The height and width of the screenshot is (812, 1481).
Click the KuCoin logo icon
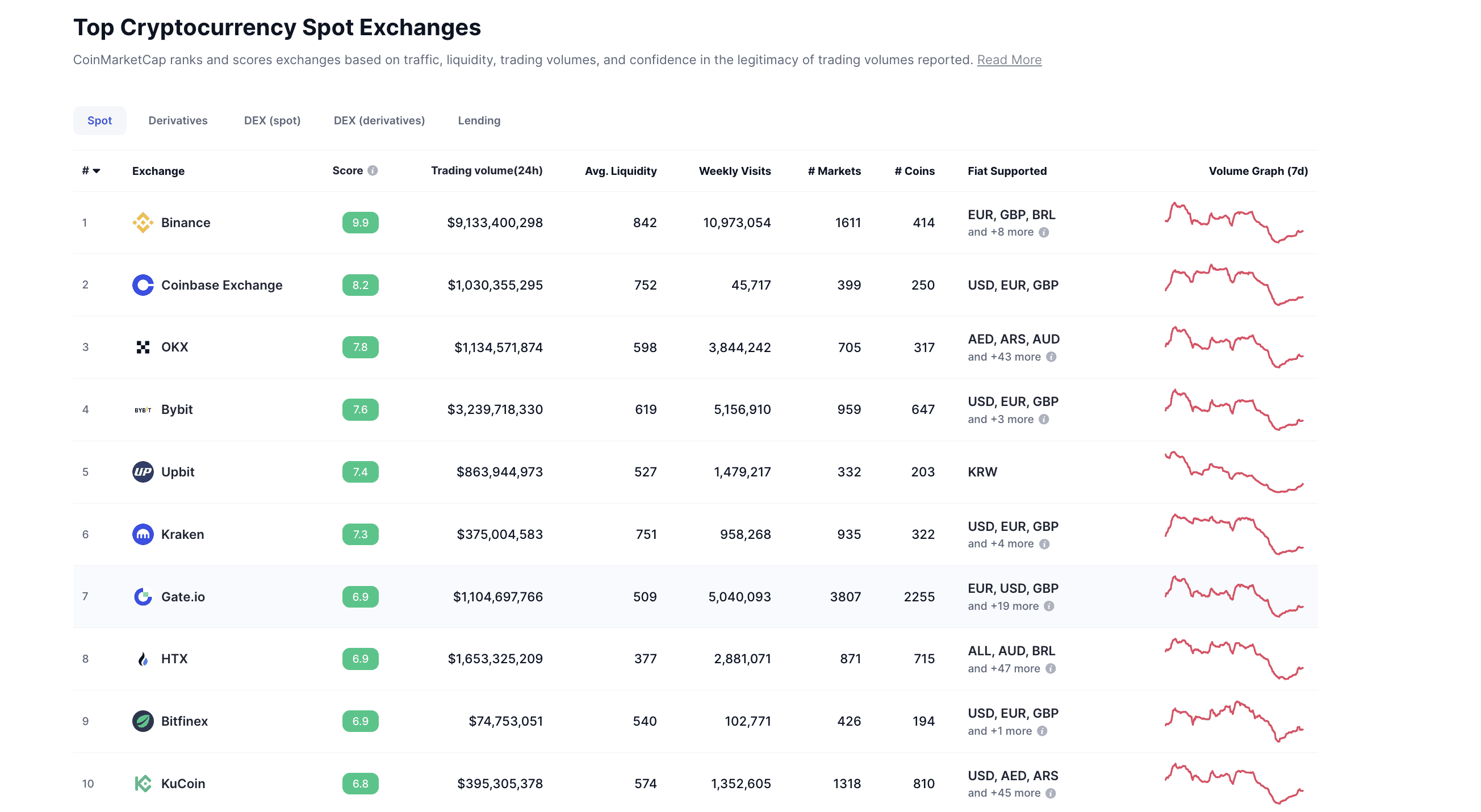(143, 783)
